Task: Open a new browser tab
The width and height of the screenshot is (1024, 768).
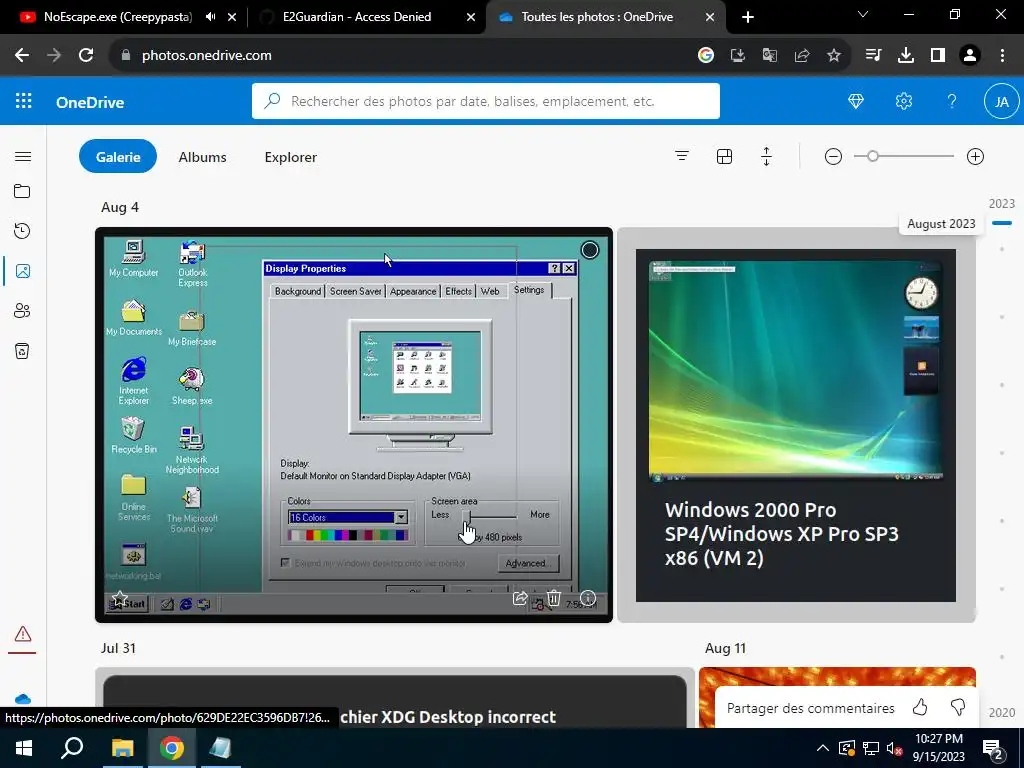Action: coord(748,17)
